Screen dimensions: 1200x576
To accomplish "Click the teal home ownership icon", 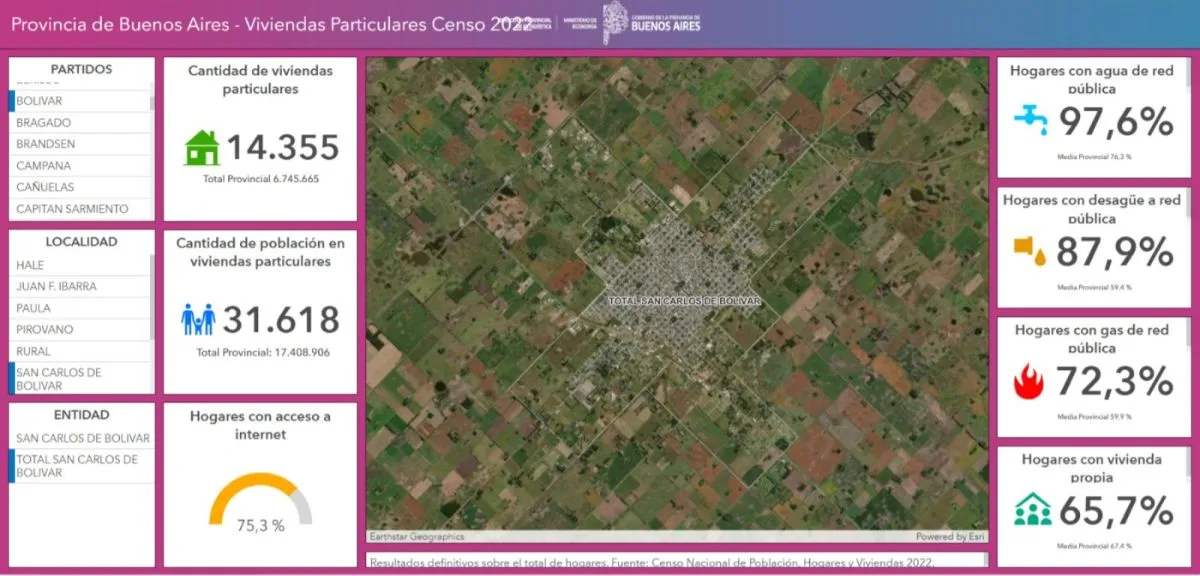I will (1032, 509).
